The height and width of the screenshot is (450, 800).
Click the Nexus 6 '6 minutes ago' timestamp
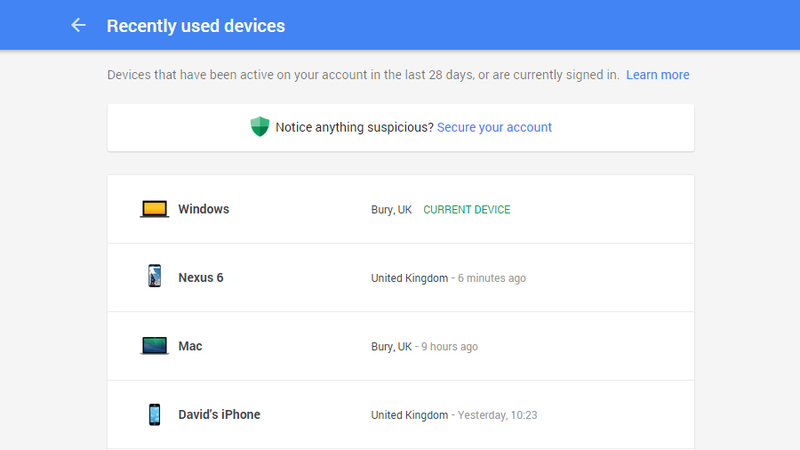492,278
